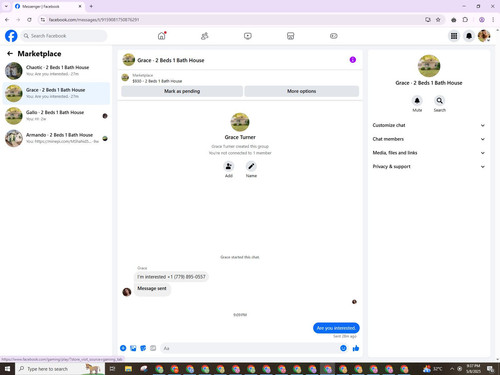This screenshot has width=500, height=375.
Task: Add people using the Add icon
Action: (229, 166)
